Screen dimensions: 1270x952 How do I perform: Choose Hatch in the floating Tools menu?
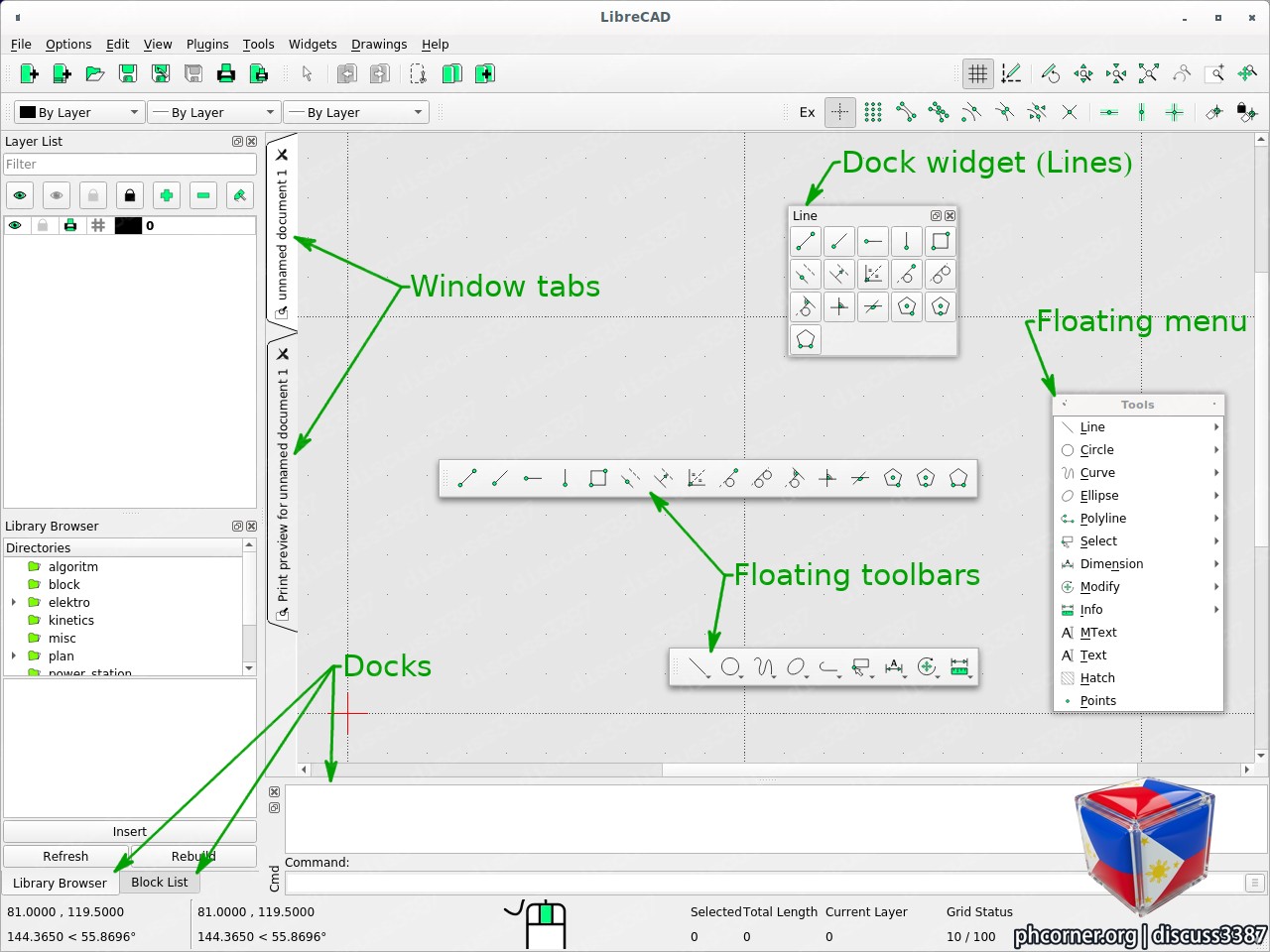coord(1139,678)
